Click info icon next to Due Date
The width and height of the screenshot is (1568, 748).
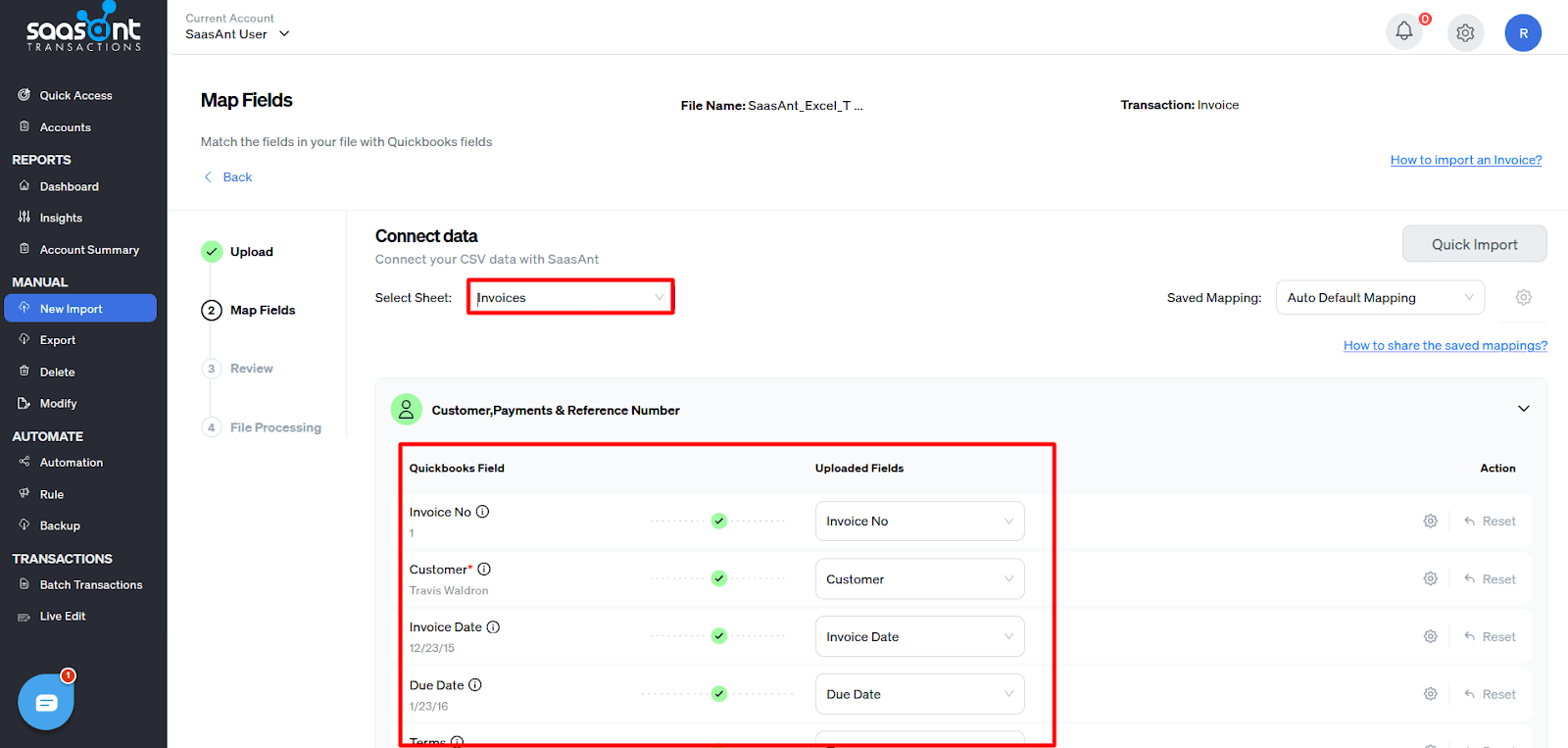click(x=475, y=685)
